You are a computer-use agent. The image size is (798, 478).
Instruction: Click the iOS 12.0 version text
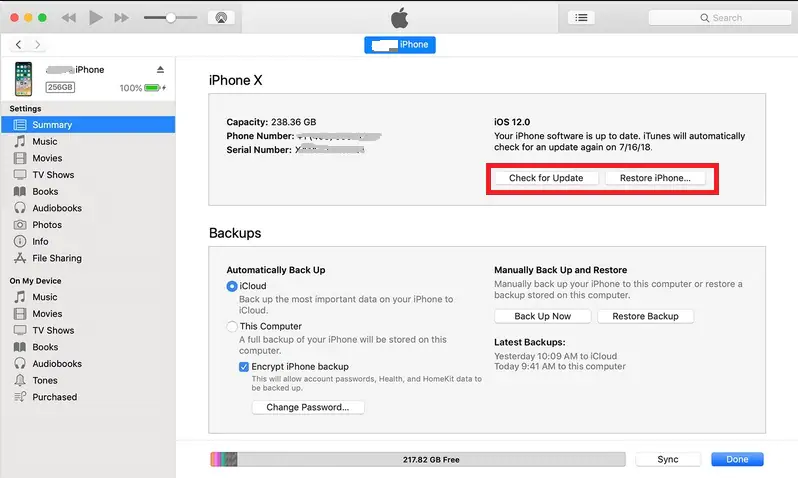pos(512,122)
